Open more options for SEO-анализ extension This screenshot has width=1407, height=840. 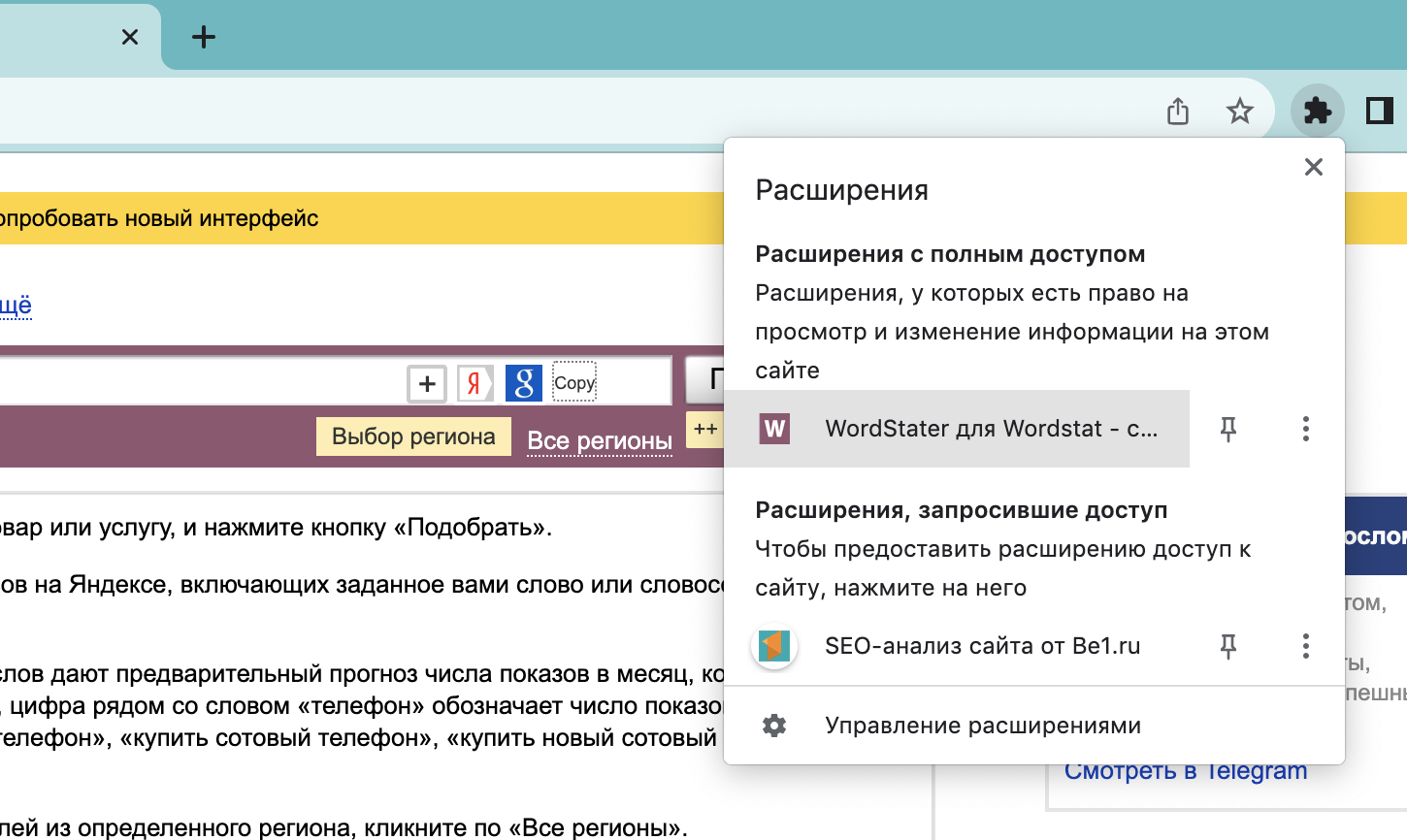coord(1306,646)
